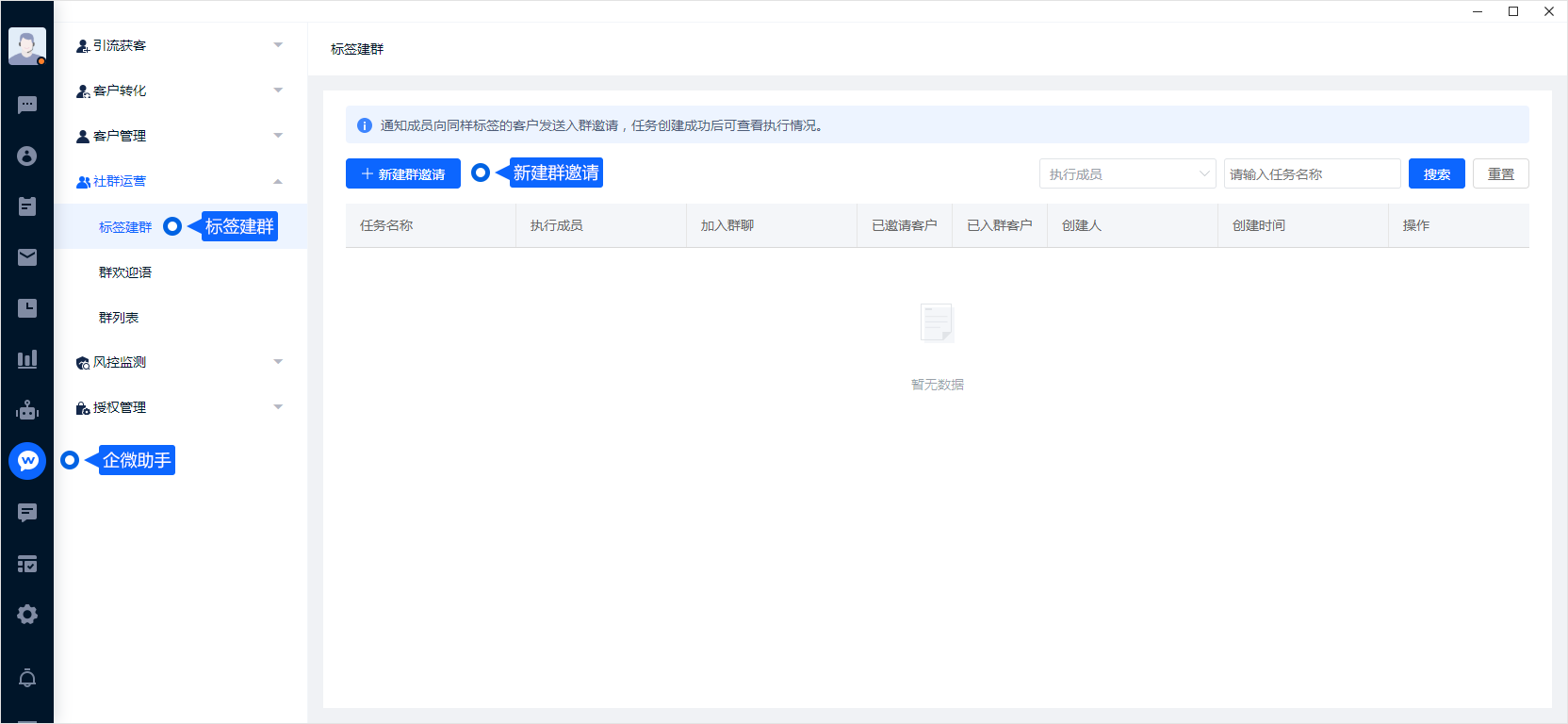
Task: Expand the 风控监测 menu
Action: (x=180, y=362)
